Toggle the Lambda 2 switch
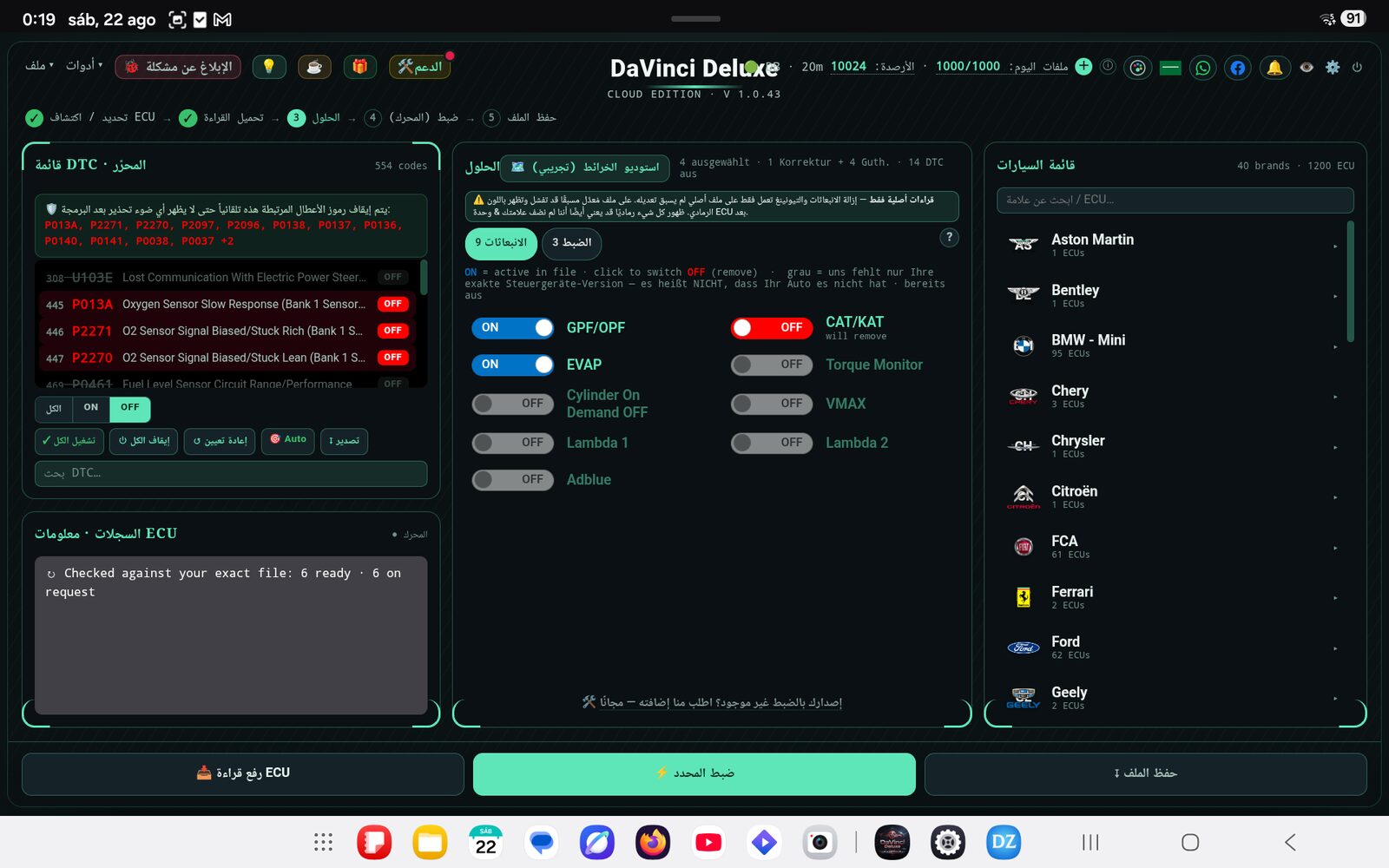The height and width of the screenshot is (868, 1389). [x=772, y=443]
